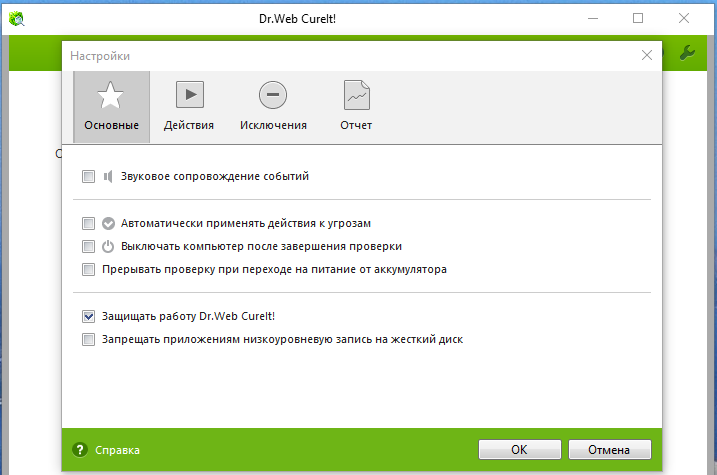717x475 pixels.
Task: Close the Настройки dialog with X
Action: (x=647, y=55)
